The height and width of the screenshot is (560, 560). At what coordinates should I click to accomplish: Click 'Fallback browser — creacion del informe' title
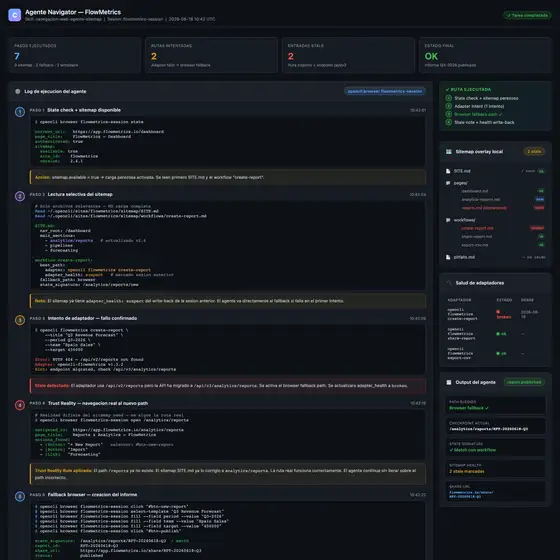[x=92, y=495]
